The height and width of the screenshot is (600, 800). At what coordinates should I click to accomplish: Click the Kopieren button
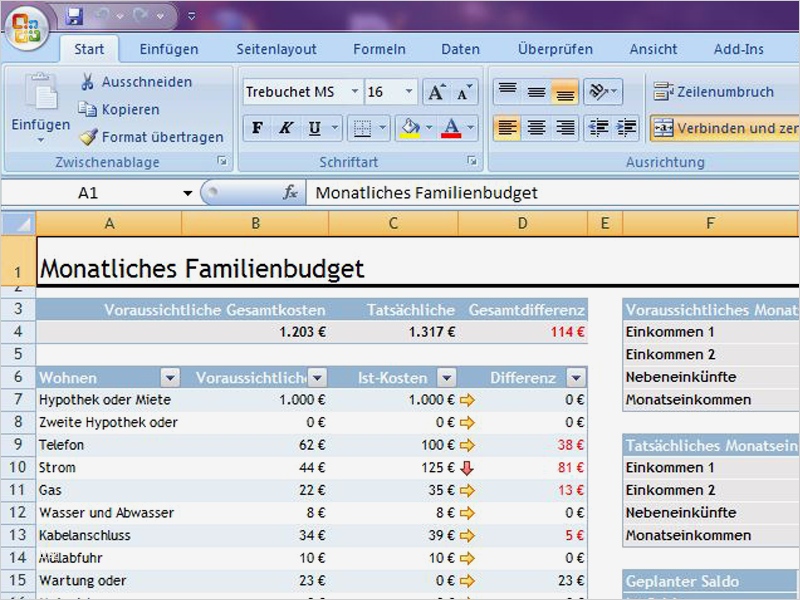tap(120, 110)
